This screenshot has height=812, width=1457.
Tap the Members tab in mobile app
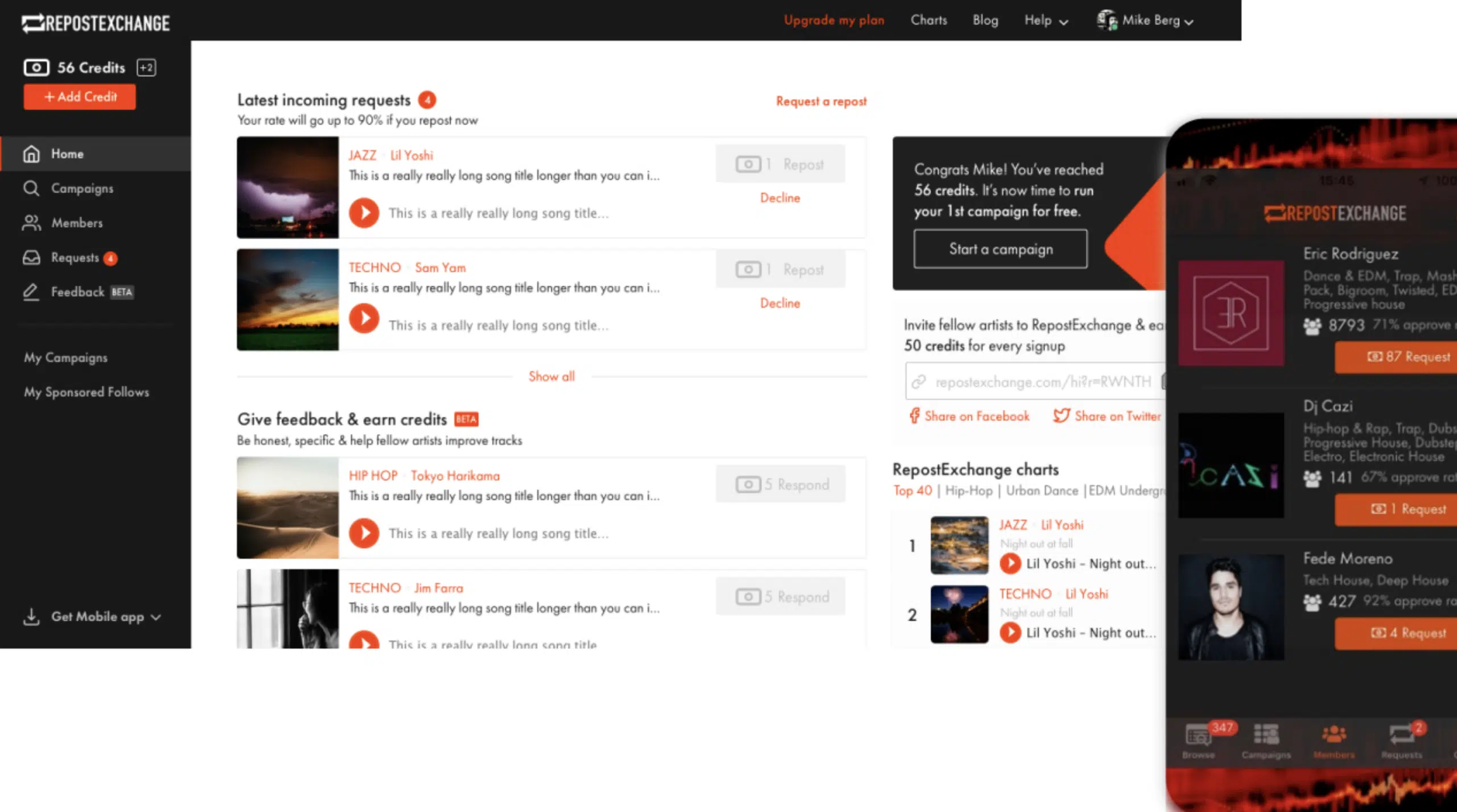(x=1334, y=741)
